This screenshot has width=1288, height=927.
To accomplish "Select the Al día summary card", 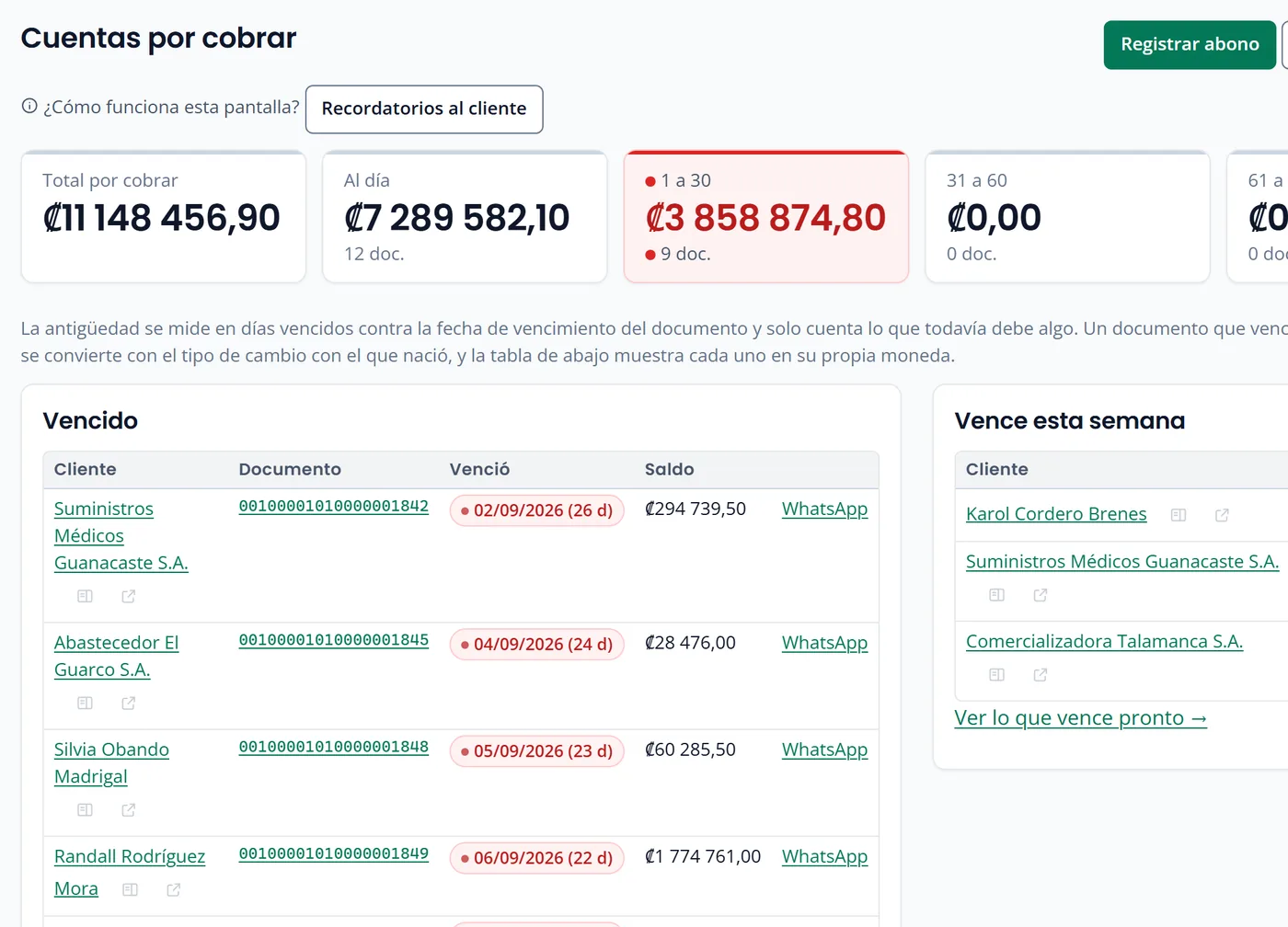I will pyautogui.click(x=465, y=217).
